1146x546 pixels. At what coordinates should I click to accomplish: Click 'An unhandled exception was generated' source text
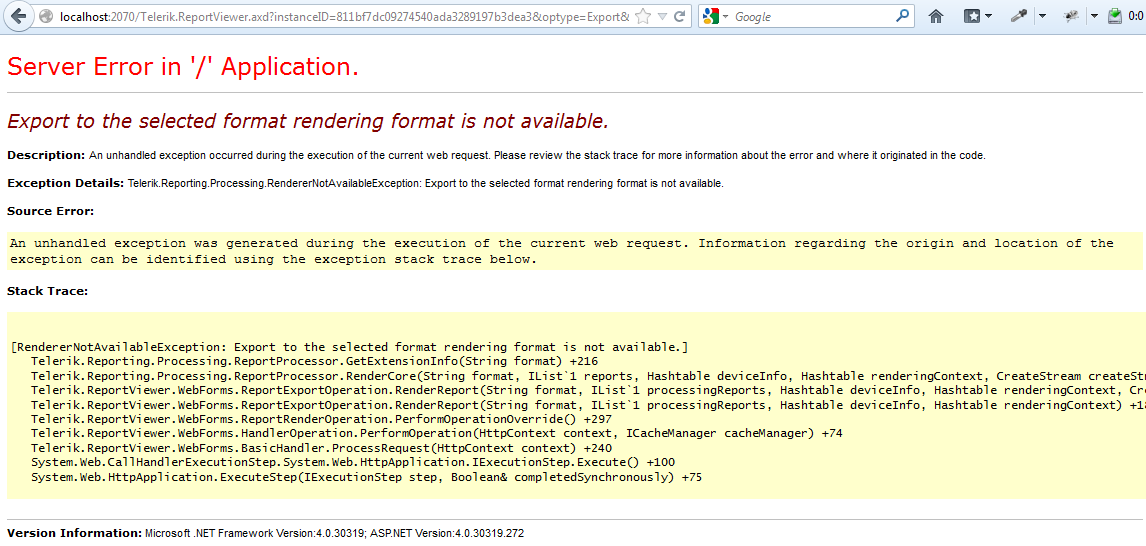561,251
